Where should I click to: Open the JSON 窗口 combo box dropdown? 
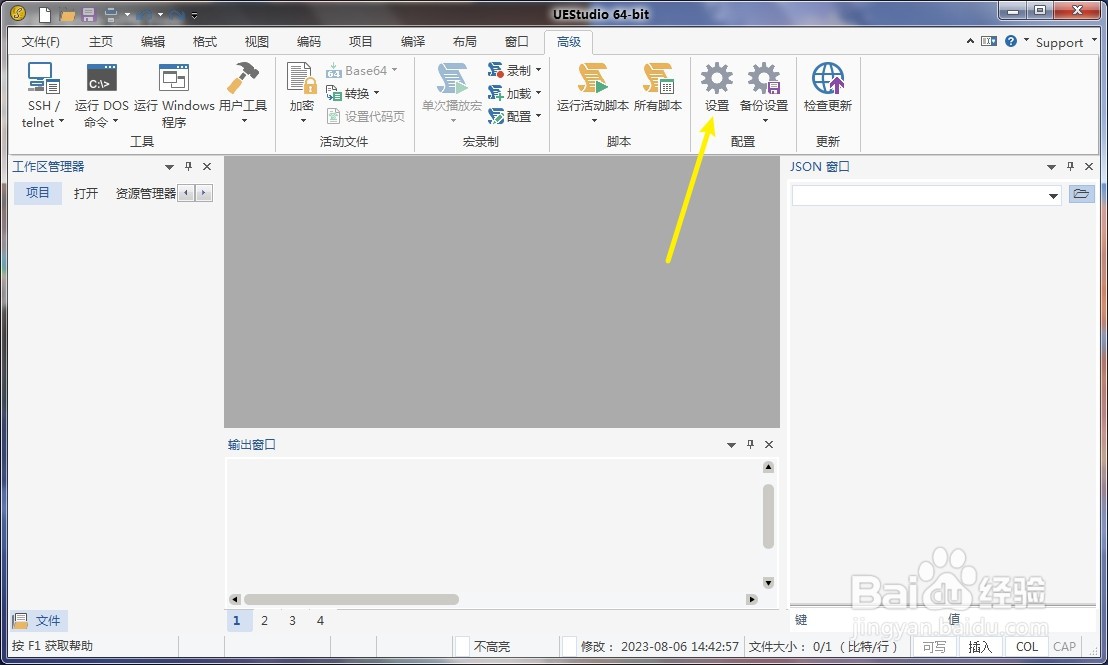1053,196
